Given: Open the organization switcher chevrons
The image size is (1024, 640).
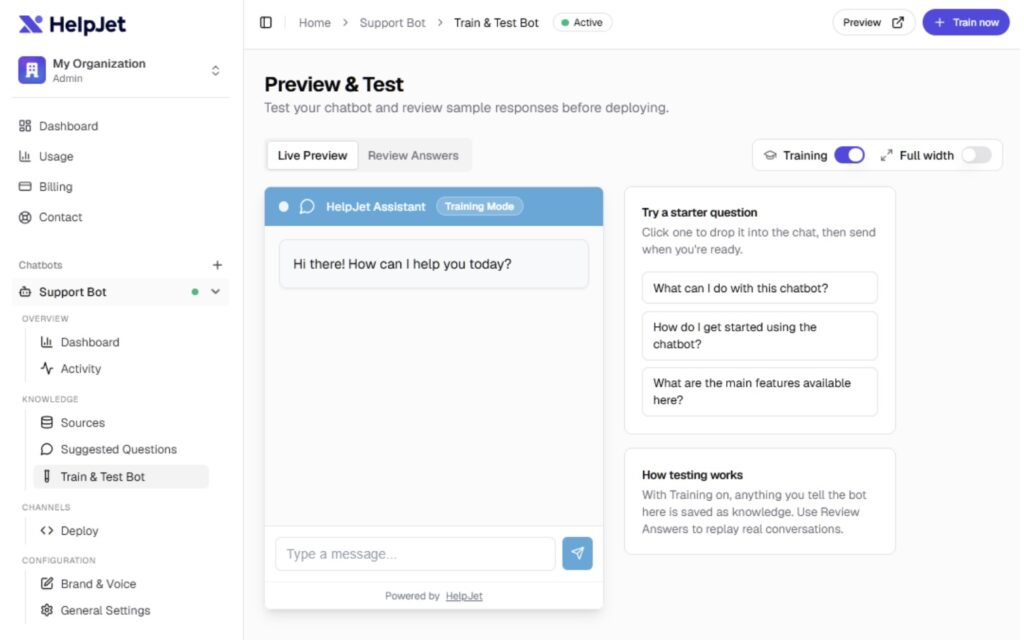Looking at the screenshot, I should [x=216, y=71].
